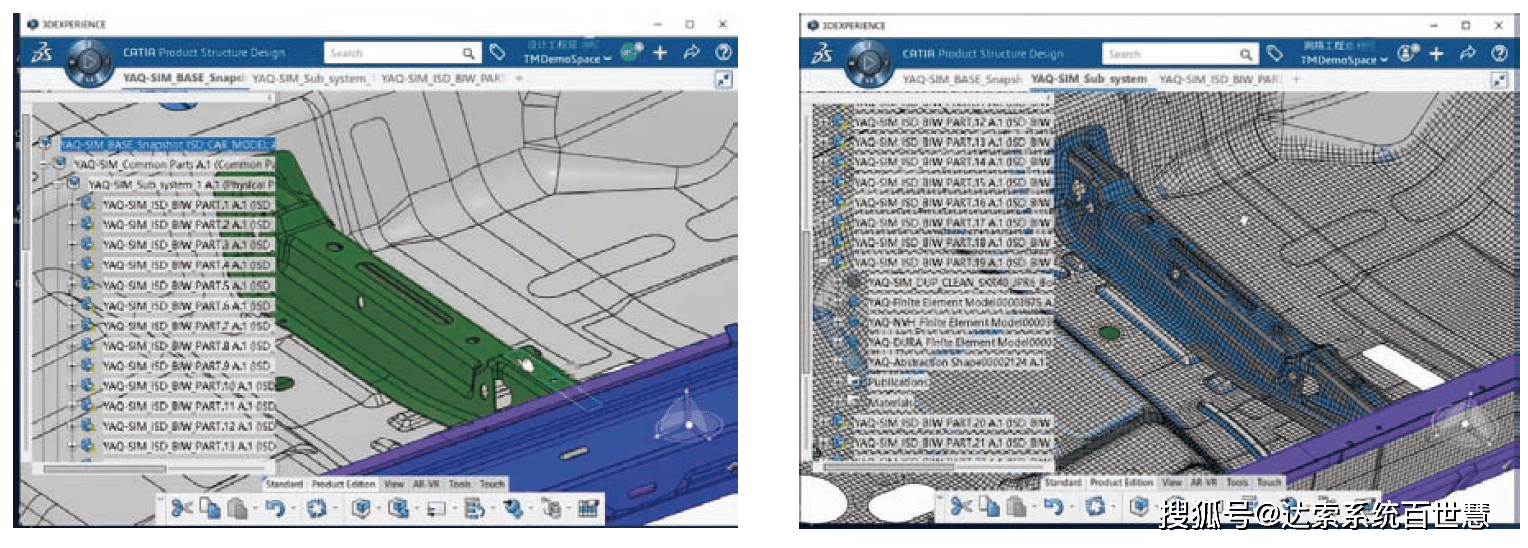Click the Paste icon in left window toolbar
The image size is (1528, 548).
[236, 508]
